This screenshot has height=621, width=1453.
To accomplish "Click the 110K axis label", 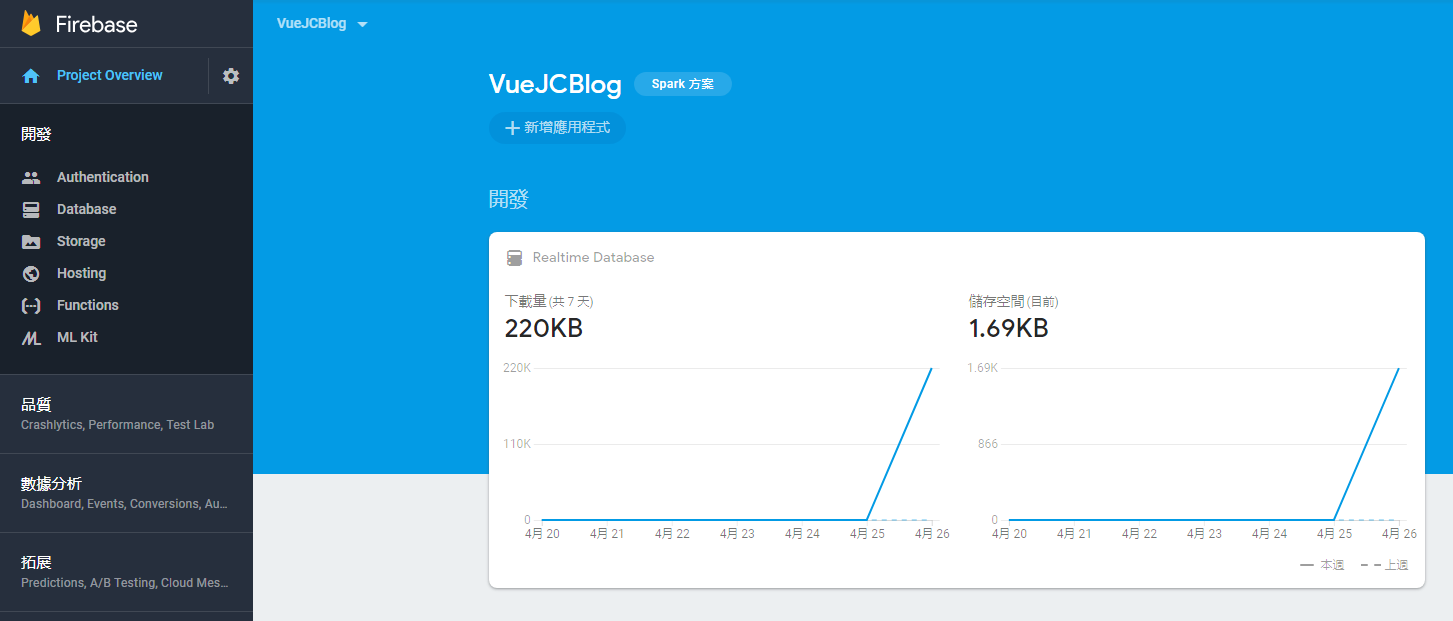I will pyautogui.click(x=517, y=444).
